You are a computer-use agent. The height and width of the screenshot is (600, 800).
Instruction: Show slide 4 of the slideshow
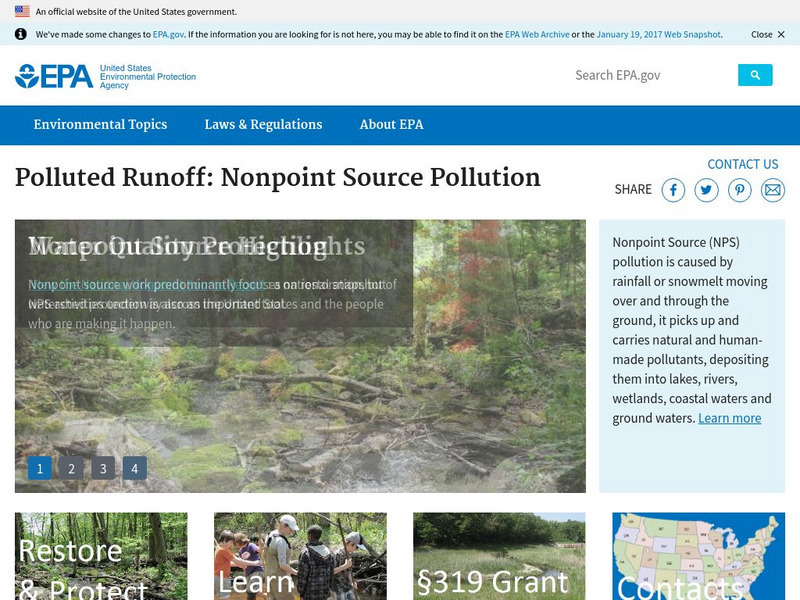(135, 468)
